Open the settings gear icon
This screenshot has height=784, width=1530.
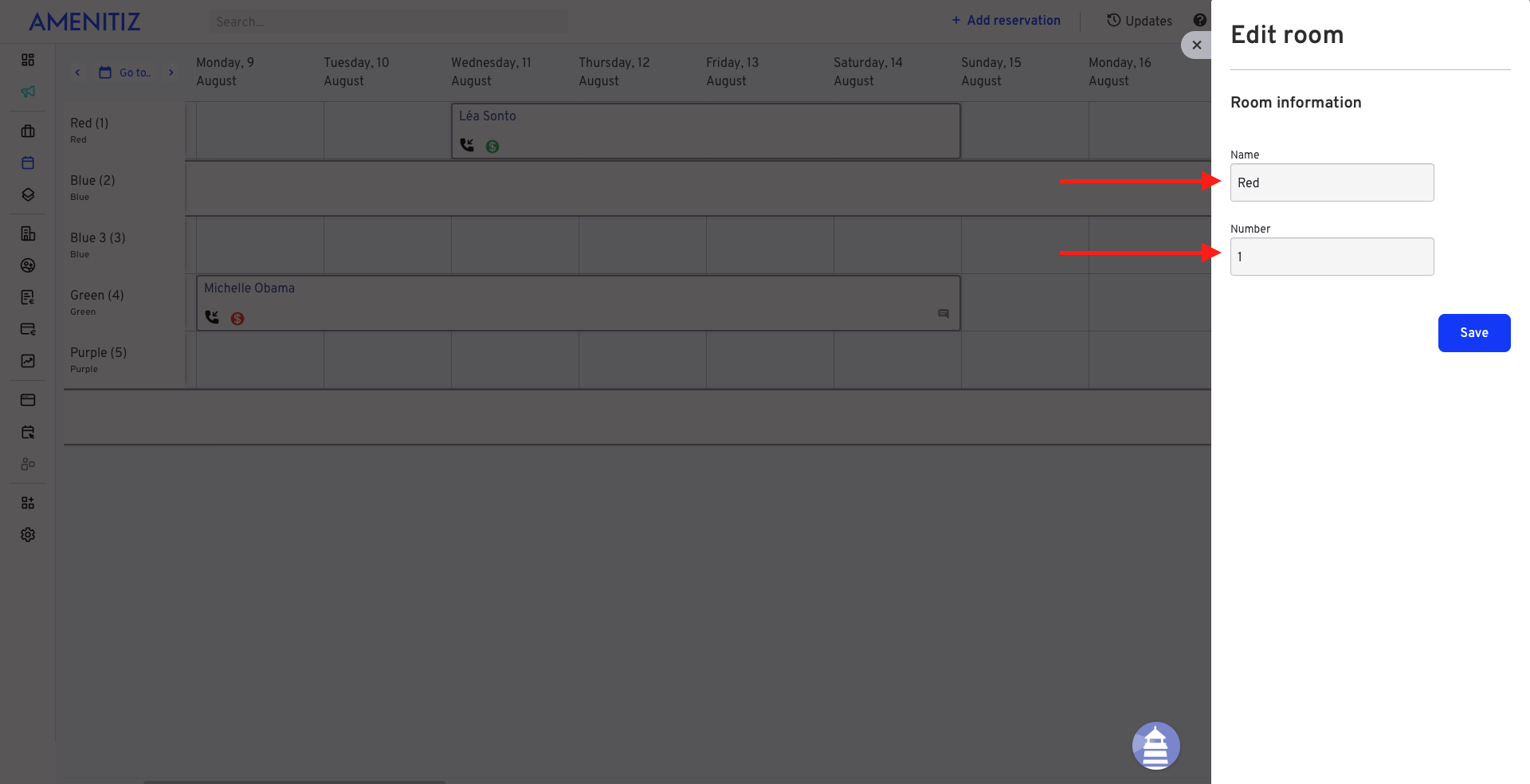(28, 535)
